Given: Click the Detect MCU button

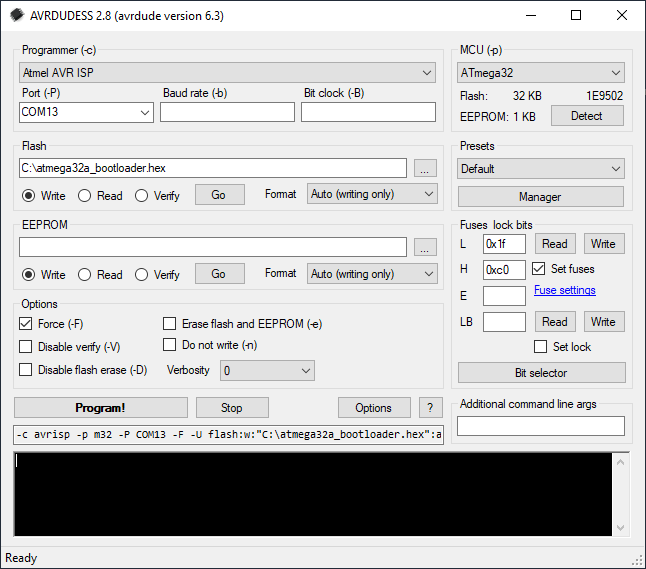Looking at the screenshot, I should 587,116.
